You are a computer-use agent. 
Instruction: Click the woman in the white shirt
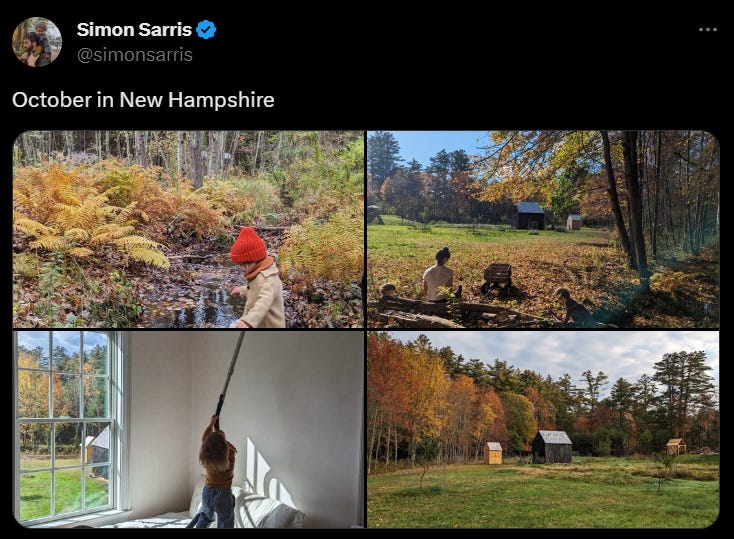point(439,275)
